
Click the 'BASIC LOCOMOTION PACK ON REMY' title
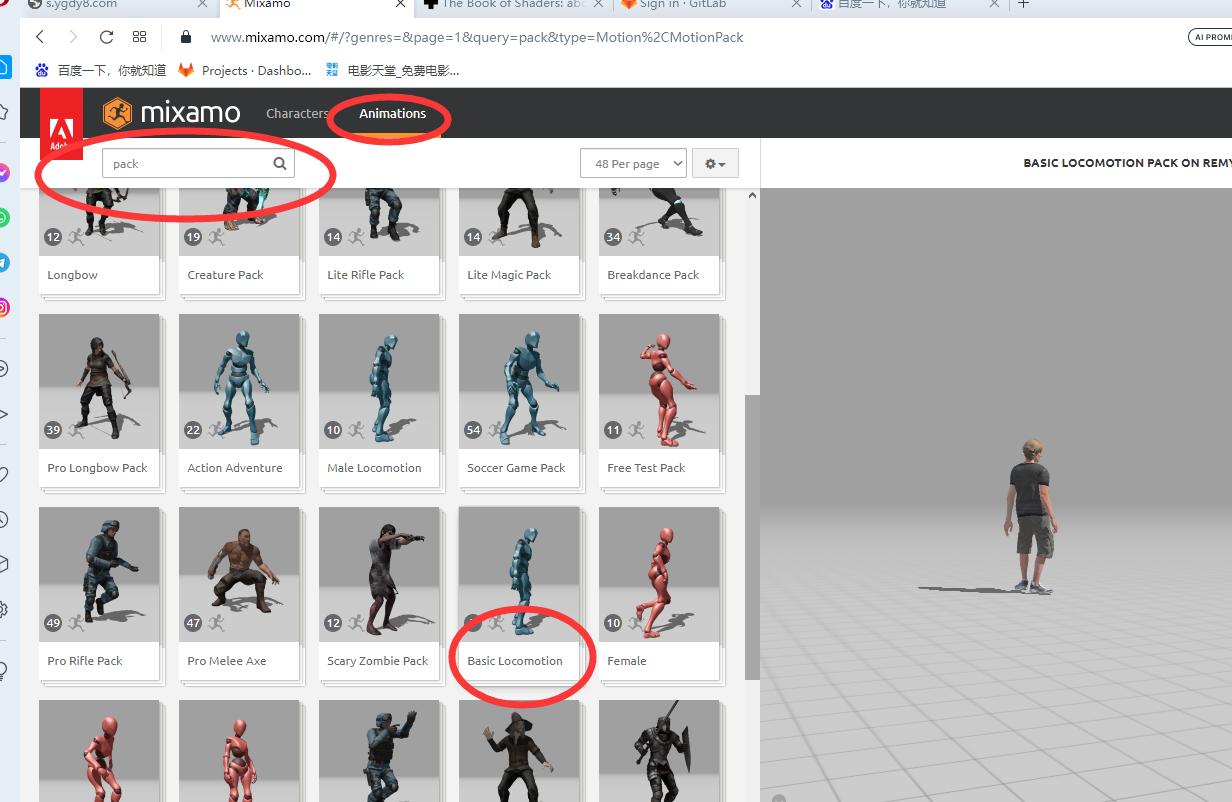click(x=1127, y=163)
